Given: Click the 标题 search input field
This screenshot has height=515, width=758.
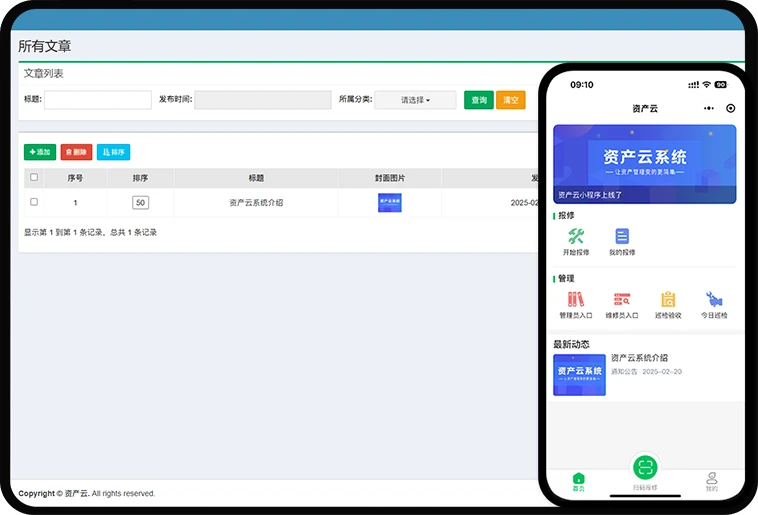Looking at the screenshot, I should tap(98, 100).
